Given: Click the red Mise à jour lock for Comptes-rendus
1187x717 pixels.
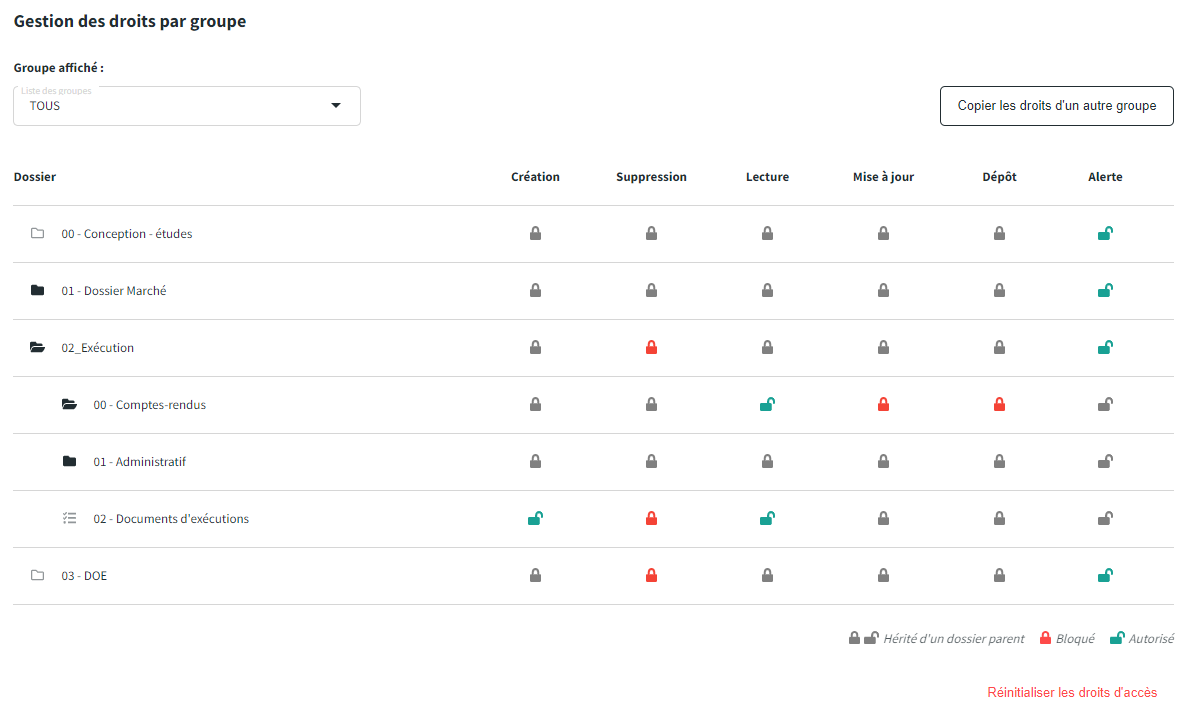Looking at the screenshot, I should [x=883, y=405].
